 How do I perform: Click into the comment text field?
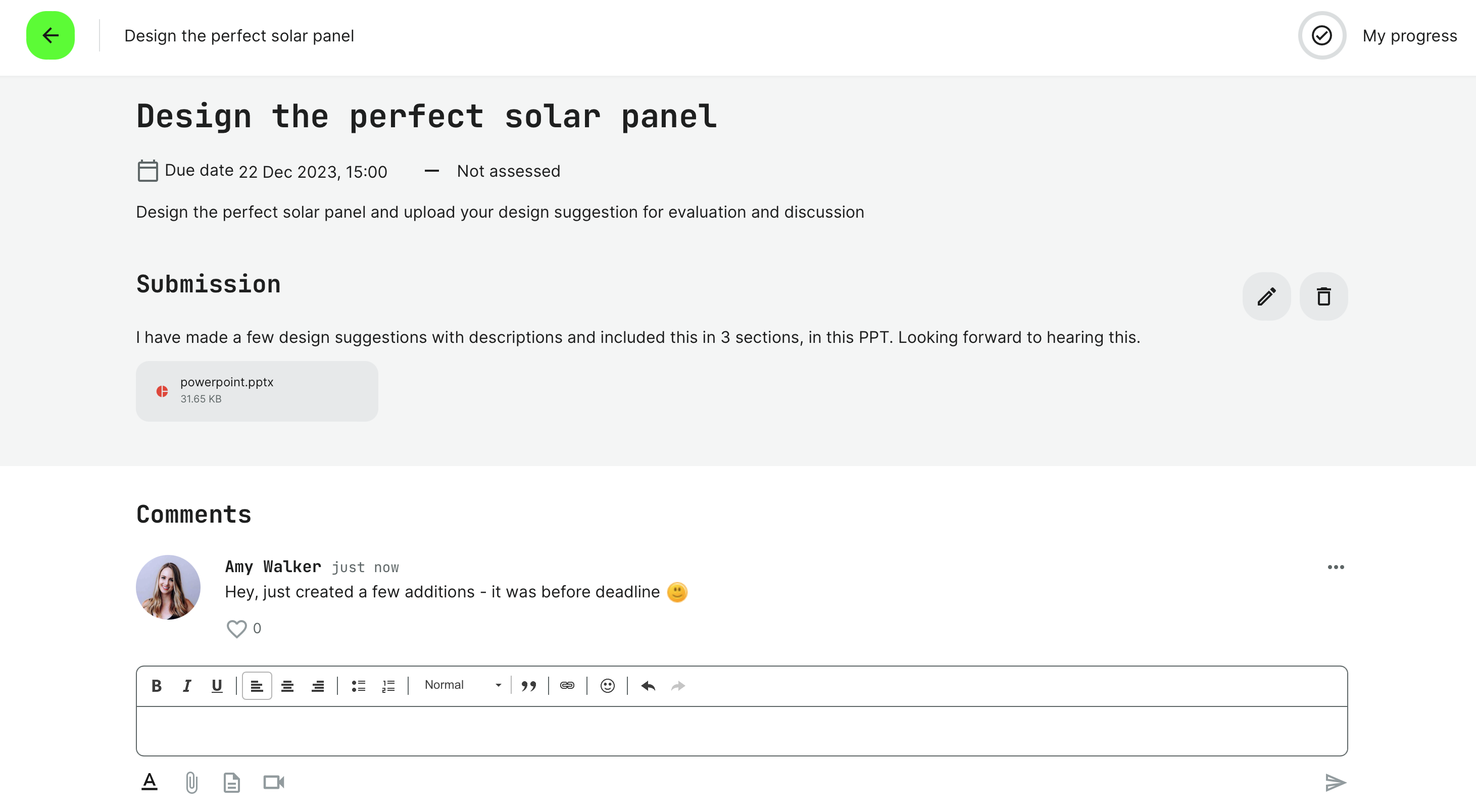tap(742, 731)
